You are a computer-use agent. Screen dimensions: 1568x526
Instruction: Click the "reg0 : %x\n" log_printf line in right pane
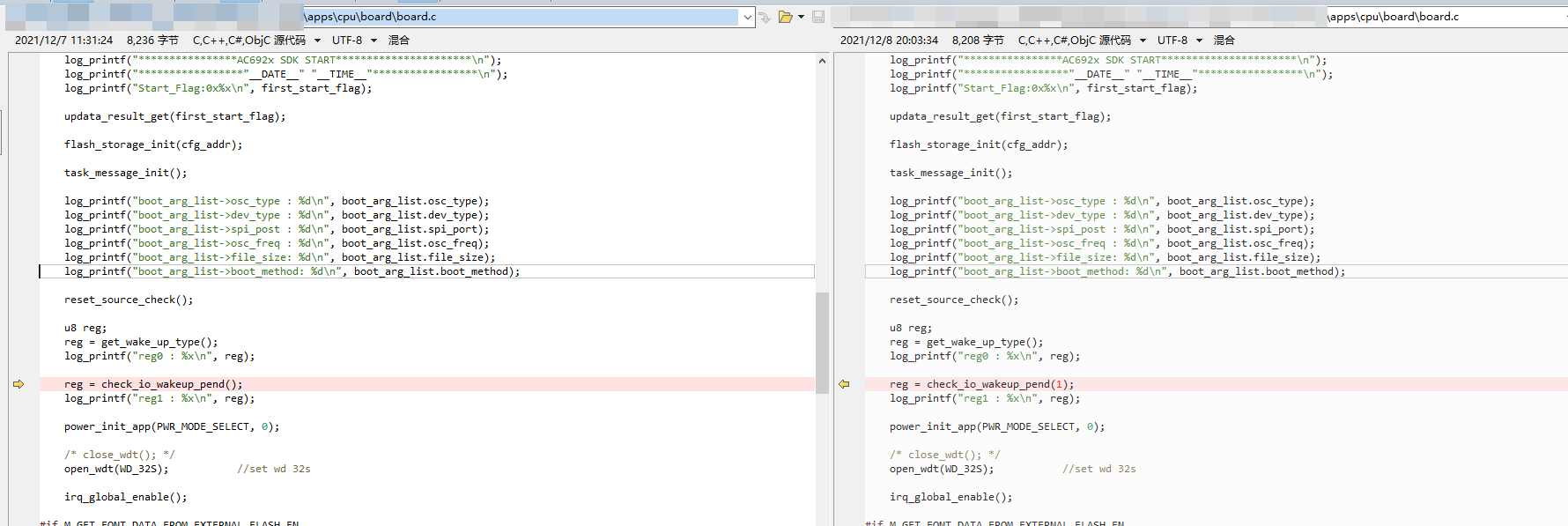click(985, 356)
